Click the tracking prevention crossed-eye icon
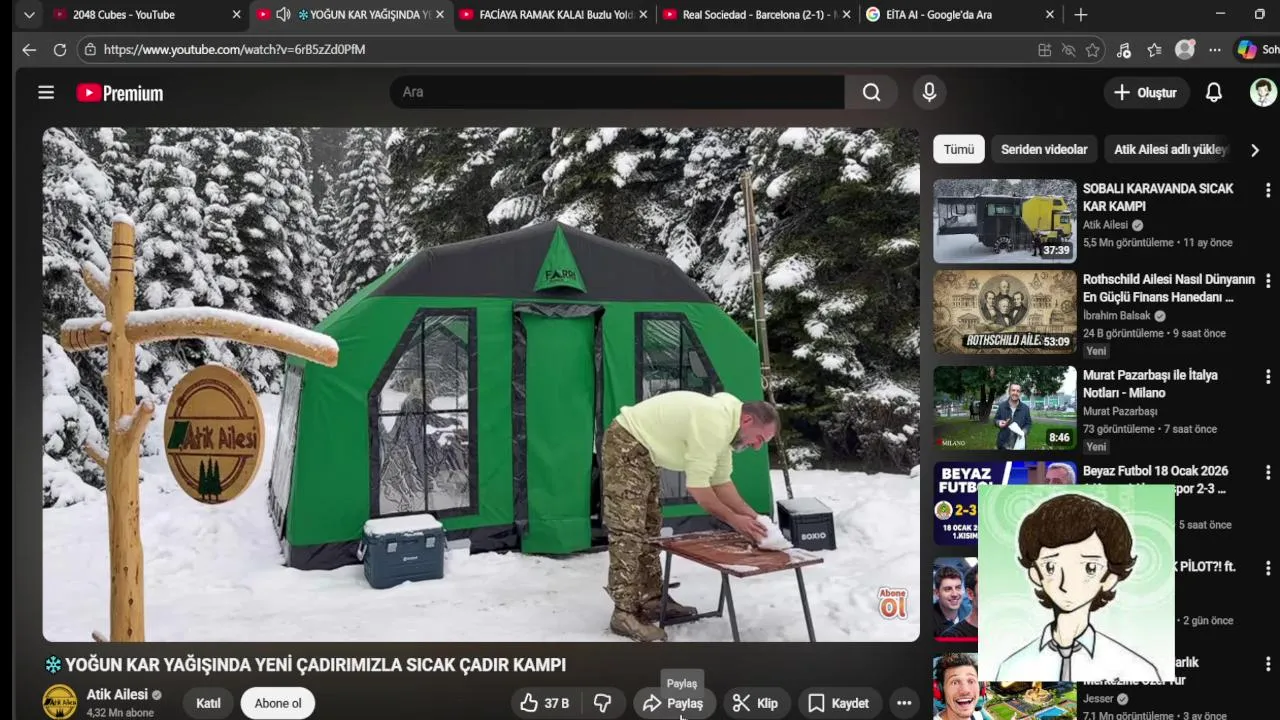This screenshot has width=1280, height=720. [1068, 50]
